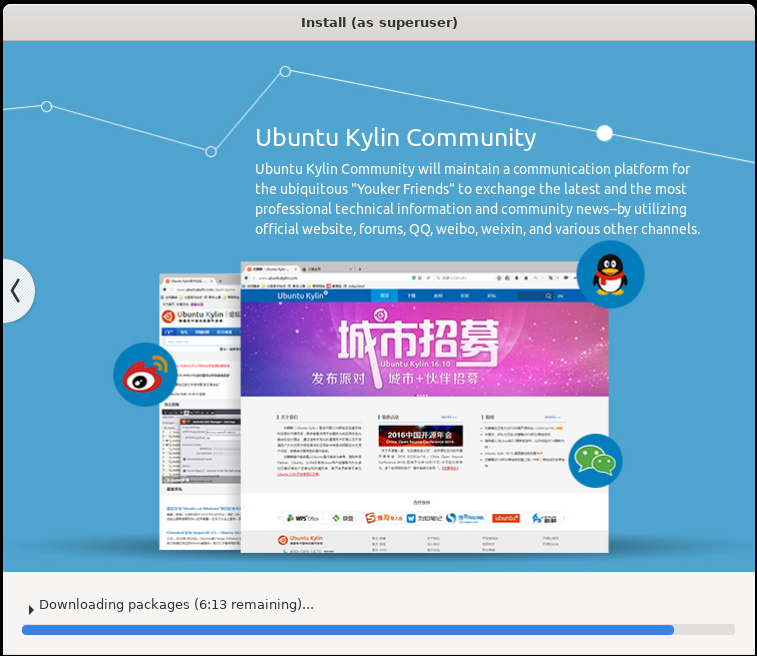Screen dimensions: 757x656
Task: Click the pink Ubuntu Kylin 16.10 banner image
Action: pyautogui.click(x=424, y=349)
